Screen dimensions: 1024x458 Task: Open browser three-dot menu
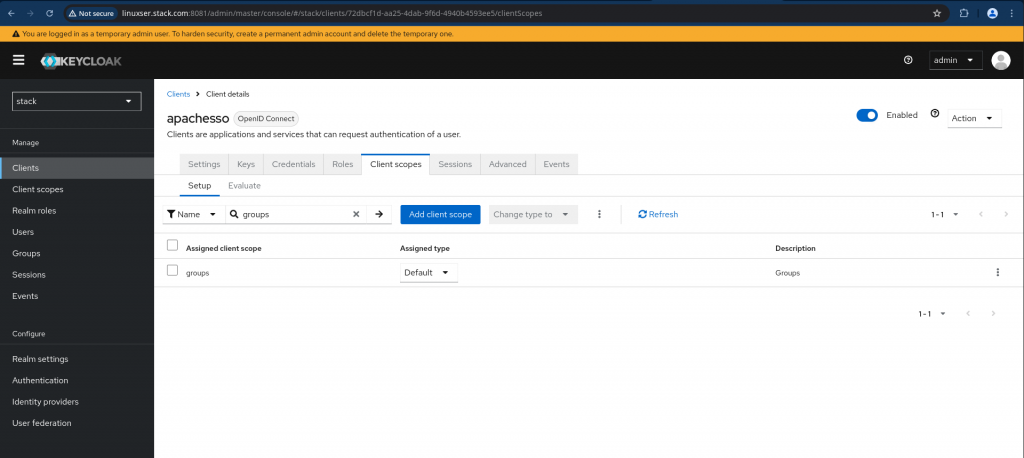[1013, 13]
